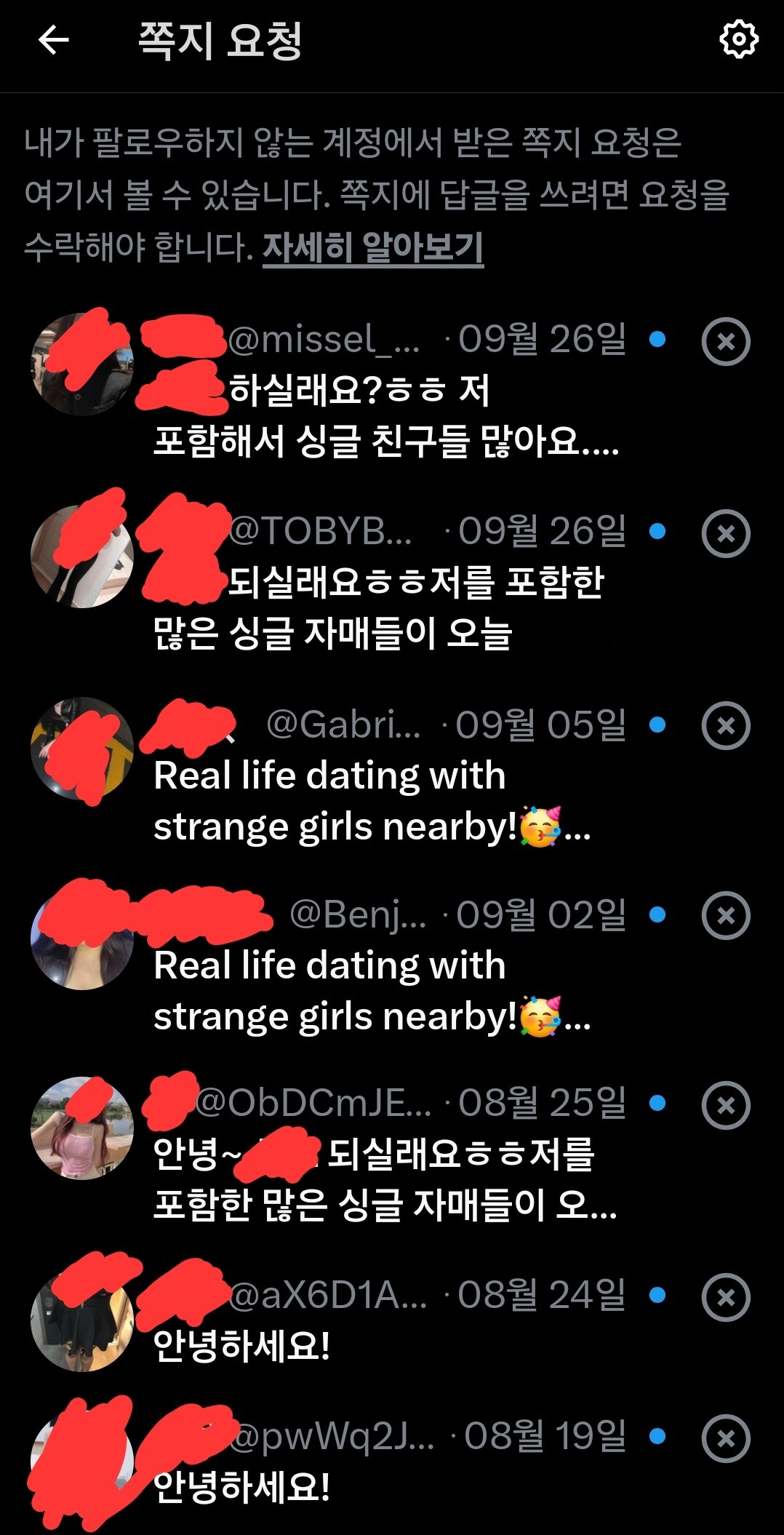Viewport: 784px width, 1535px height.
Task: Dismiss the @aX6D1A request with X
Action: click(x=726, y=1297)
